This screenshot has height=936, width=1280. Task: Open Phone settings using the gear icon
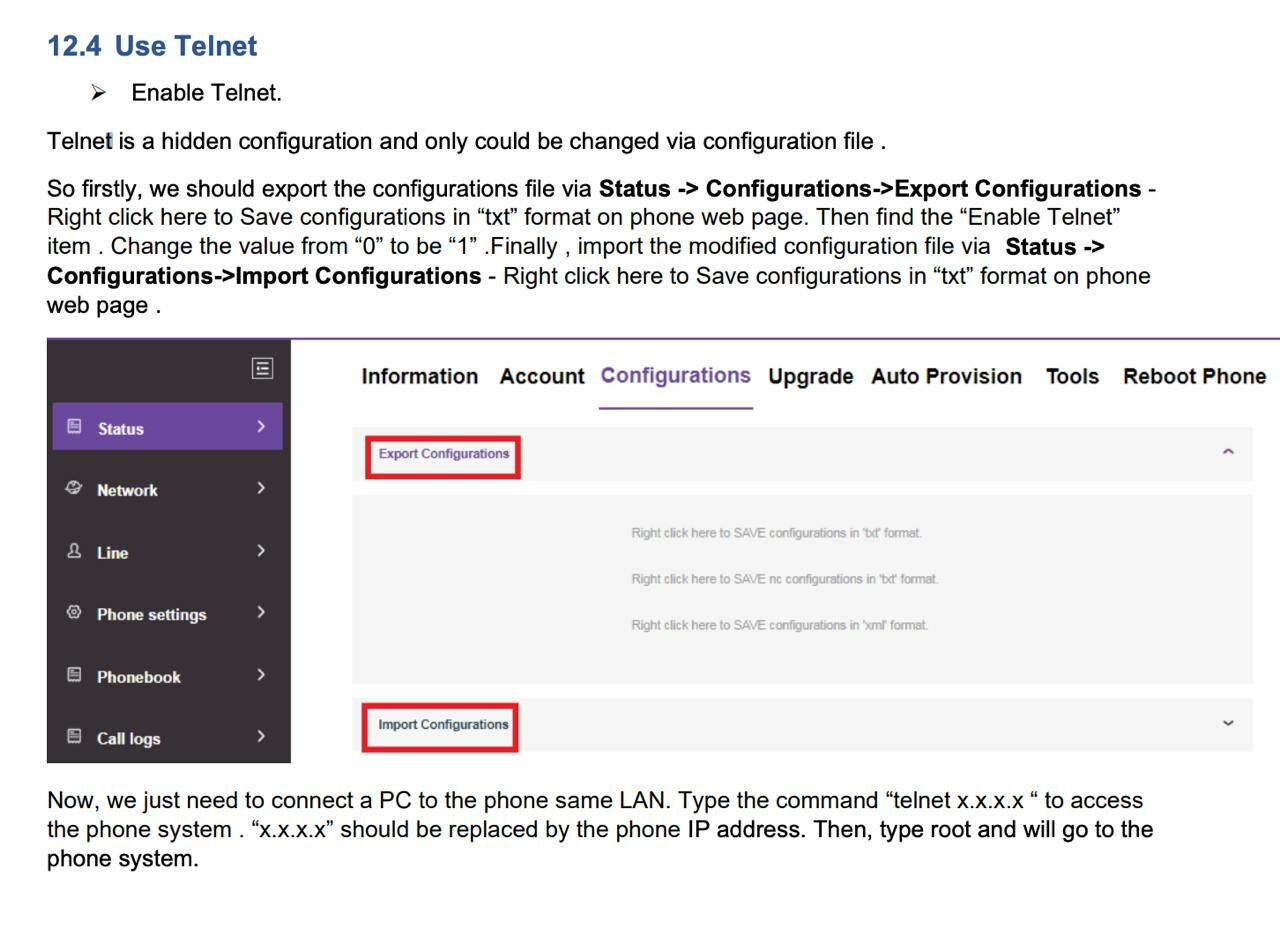click(x=73, y=614)
